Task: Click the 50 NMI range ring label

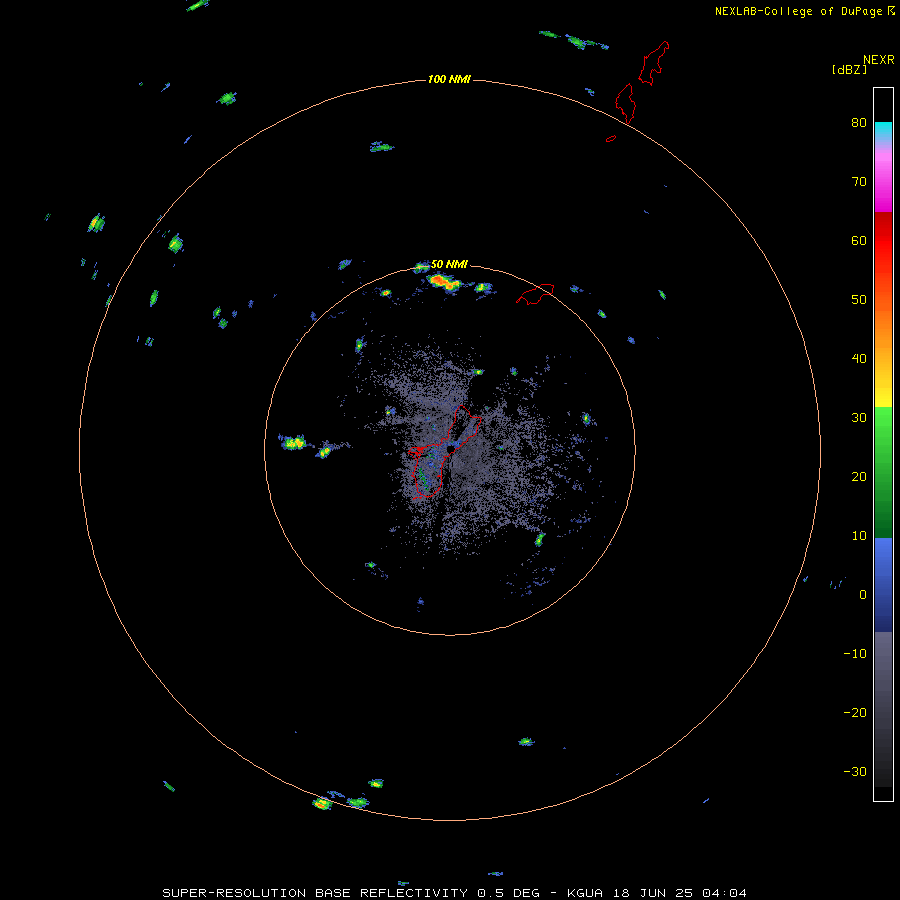Action: (x=449, y=264)
